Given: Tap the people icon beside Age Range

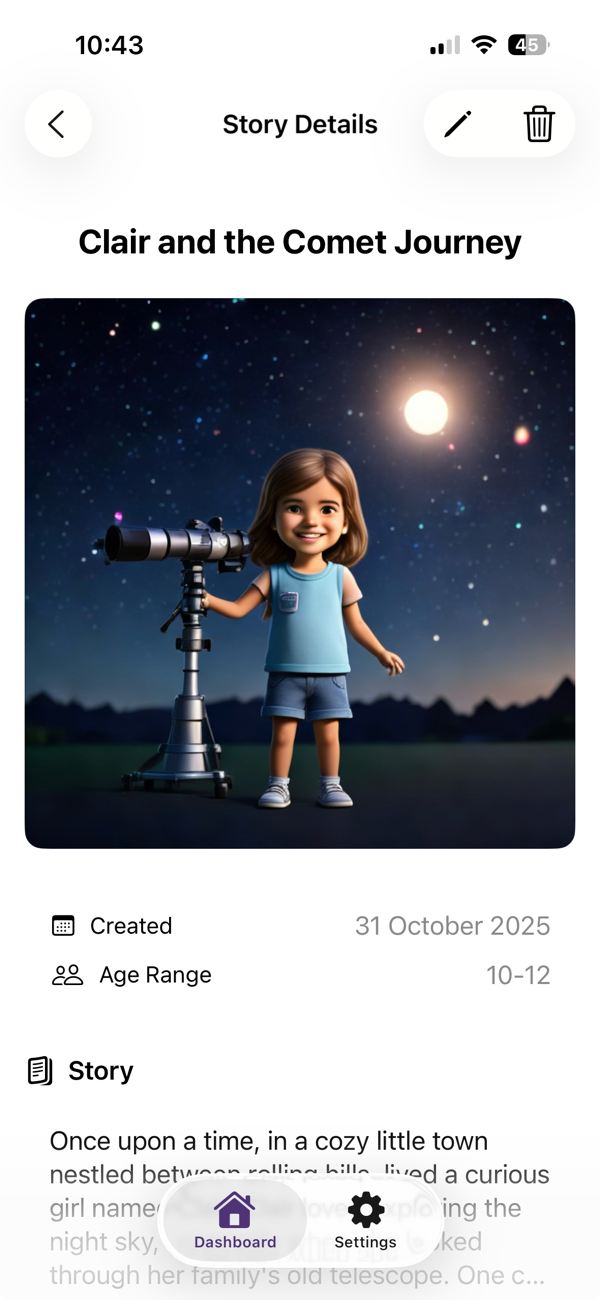Looking at the screenshot, I should point(67,975).
